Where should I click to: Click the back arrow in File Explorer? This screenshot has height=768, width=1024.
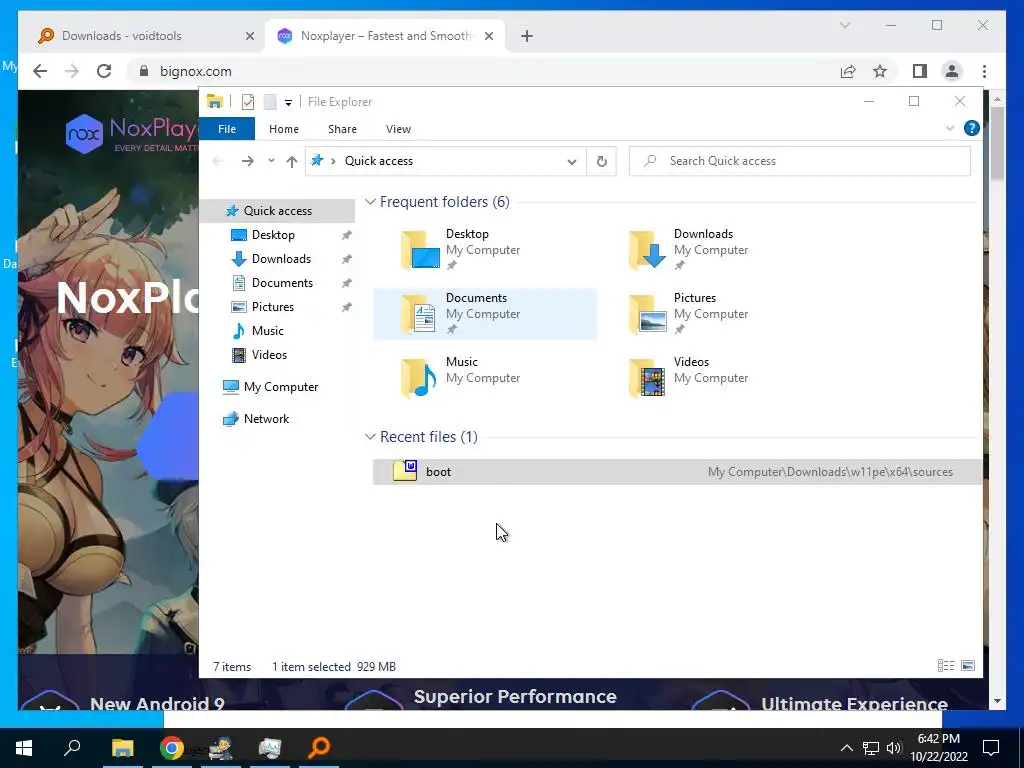(x=218, y=161)
